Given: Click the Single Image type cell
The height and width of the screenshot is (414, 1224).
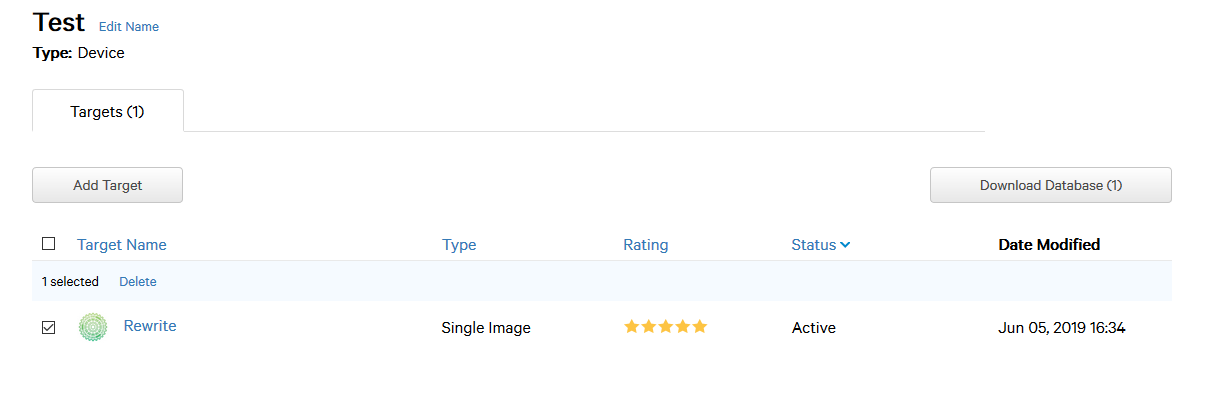Looking at the screenshot, I should pyautogui.click(x=486, y=328).
